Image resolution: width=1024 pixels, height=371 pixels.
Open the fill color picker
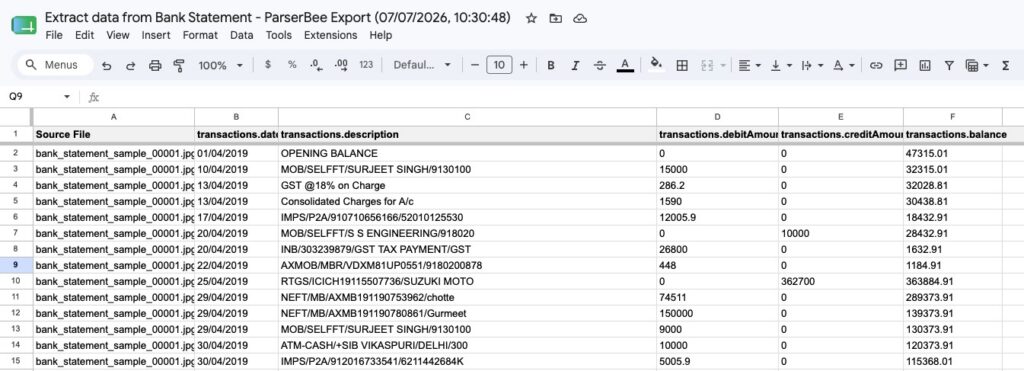(657, 65)
